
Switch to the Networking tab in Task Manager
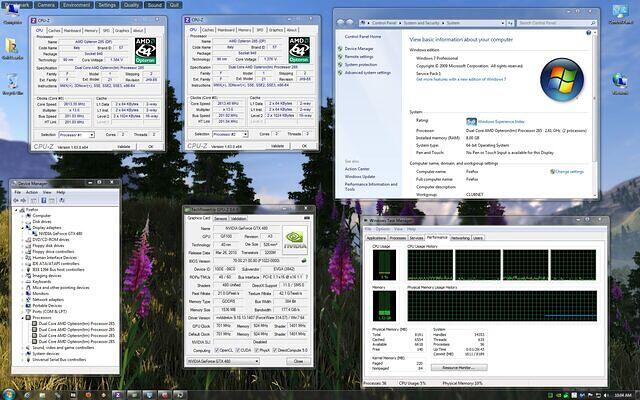[460, 238]
